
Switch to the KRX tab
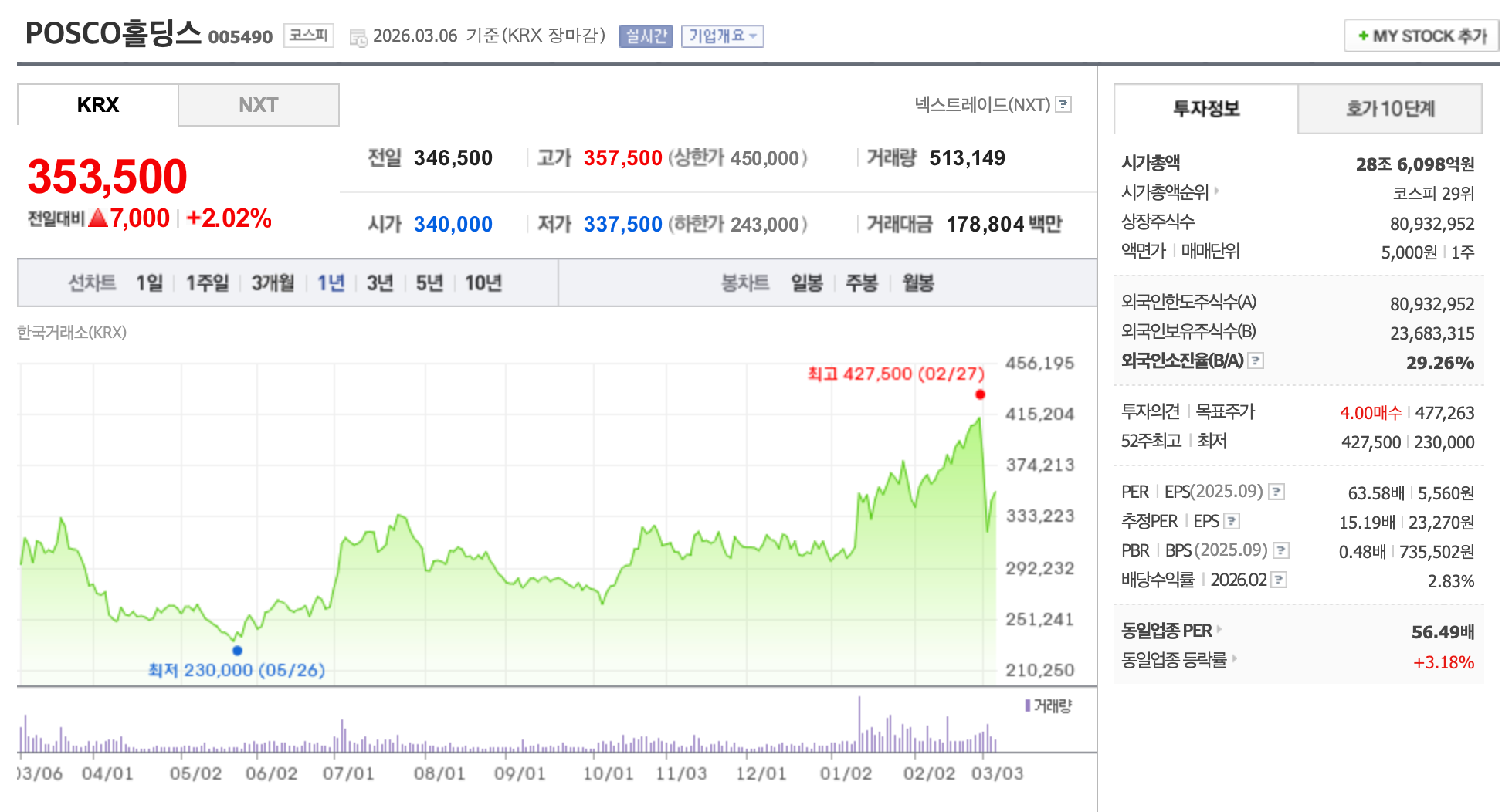[98, 105]
